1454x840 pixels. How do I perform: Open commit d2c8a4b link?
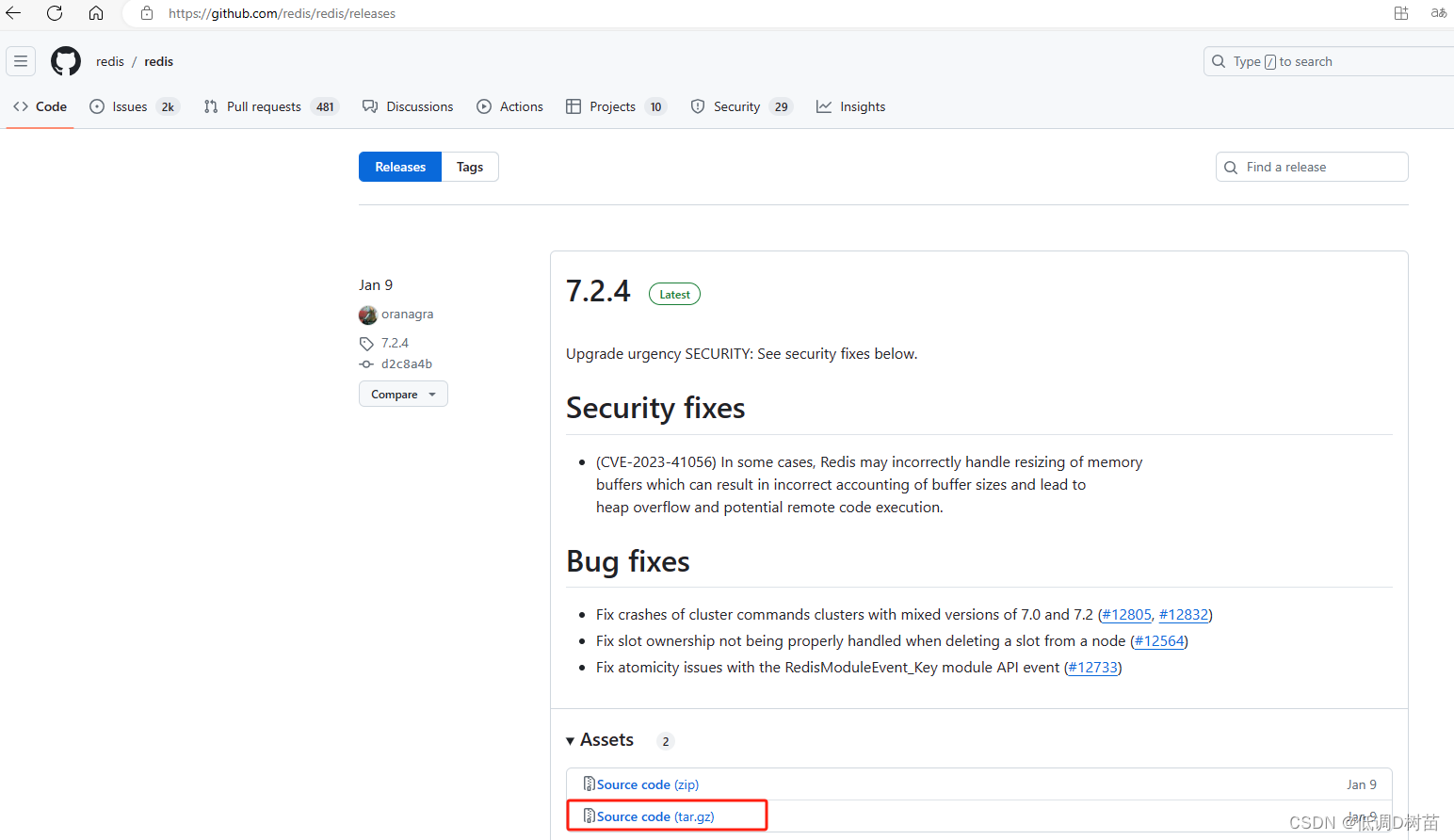coord(407,363)
